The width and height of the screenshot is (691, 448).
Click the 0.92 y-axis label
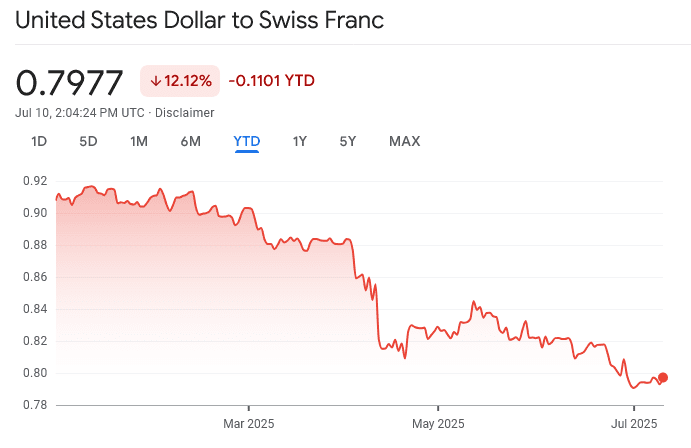click(36, 181)
